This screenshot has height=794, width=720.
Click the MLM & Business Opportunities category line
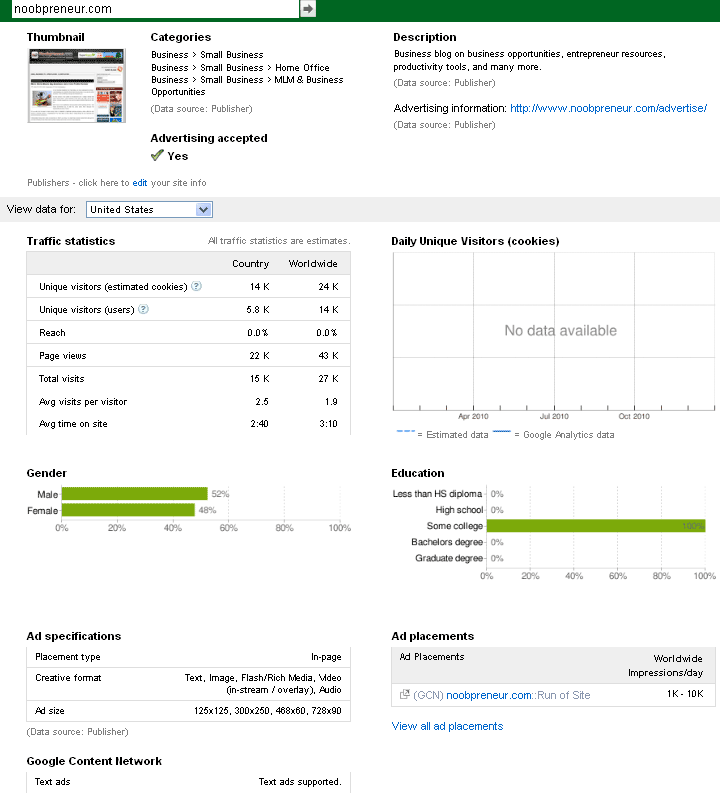(247, 86)
